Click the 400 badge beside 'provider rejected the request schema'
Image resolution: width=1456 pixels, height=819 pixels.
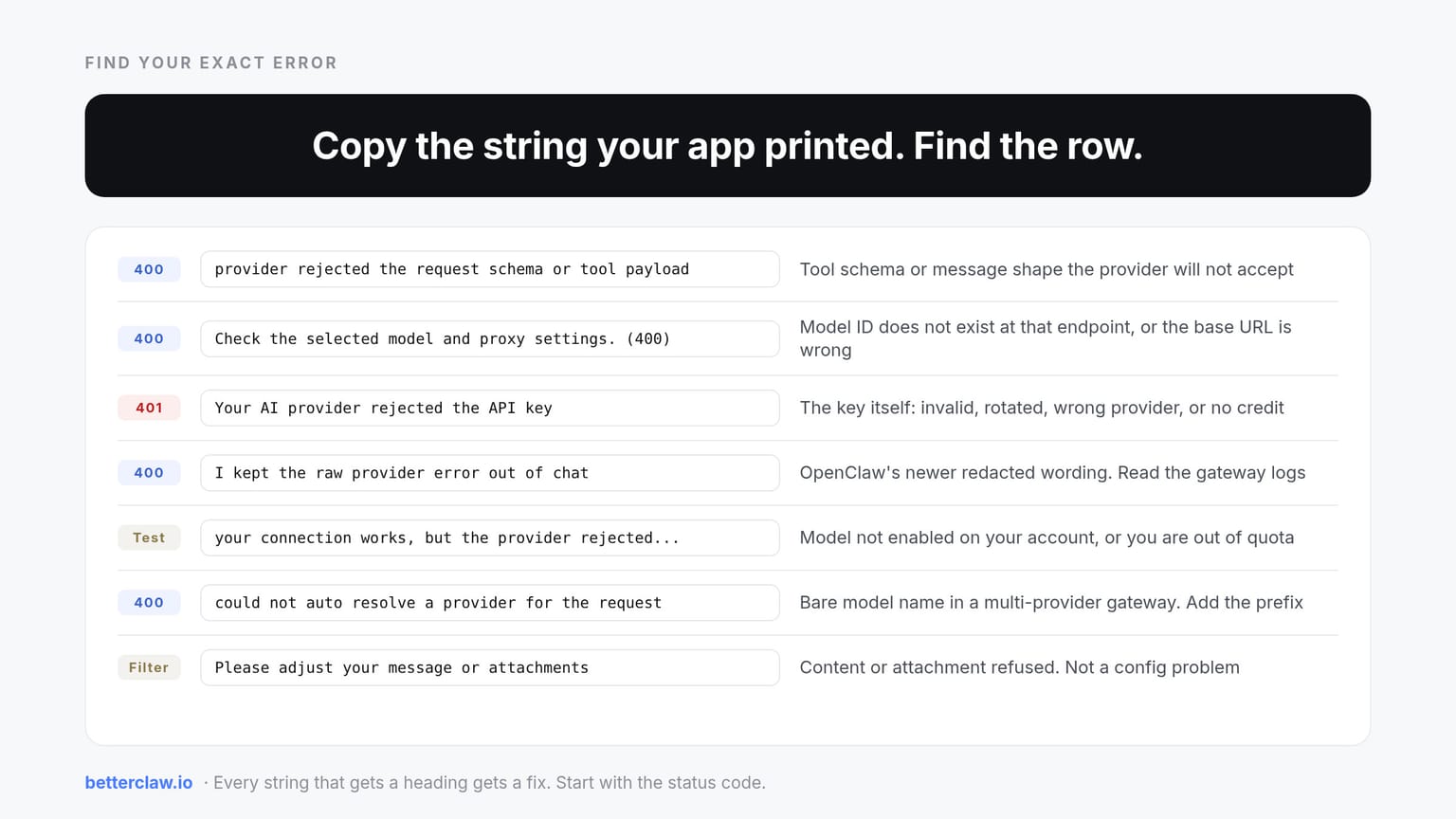coord(149,269)
